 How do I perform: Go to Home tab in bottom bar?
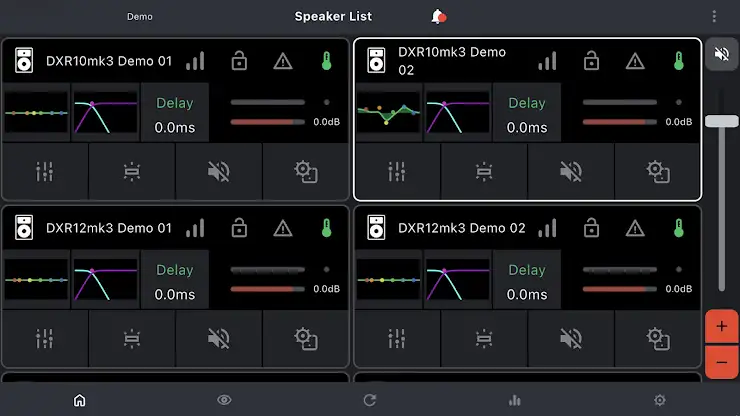[x=80, y=400]
